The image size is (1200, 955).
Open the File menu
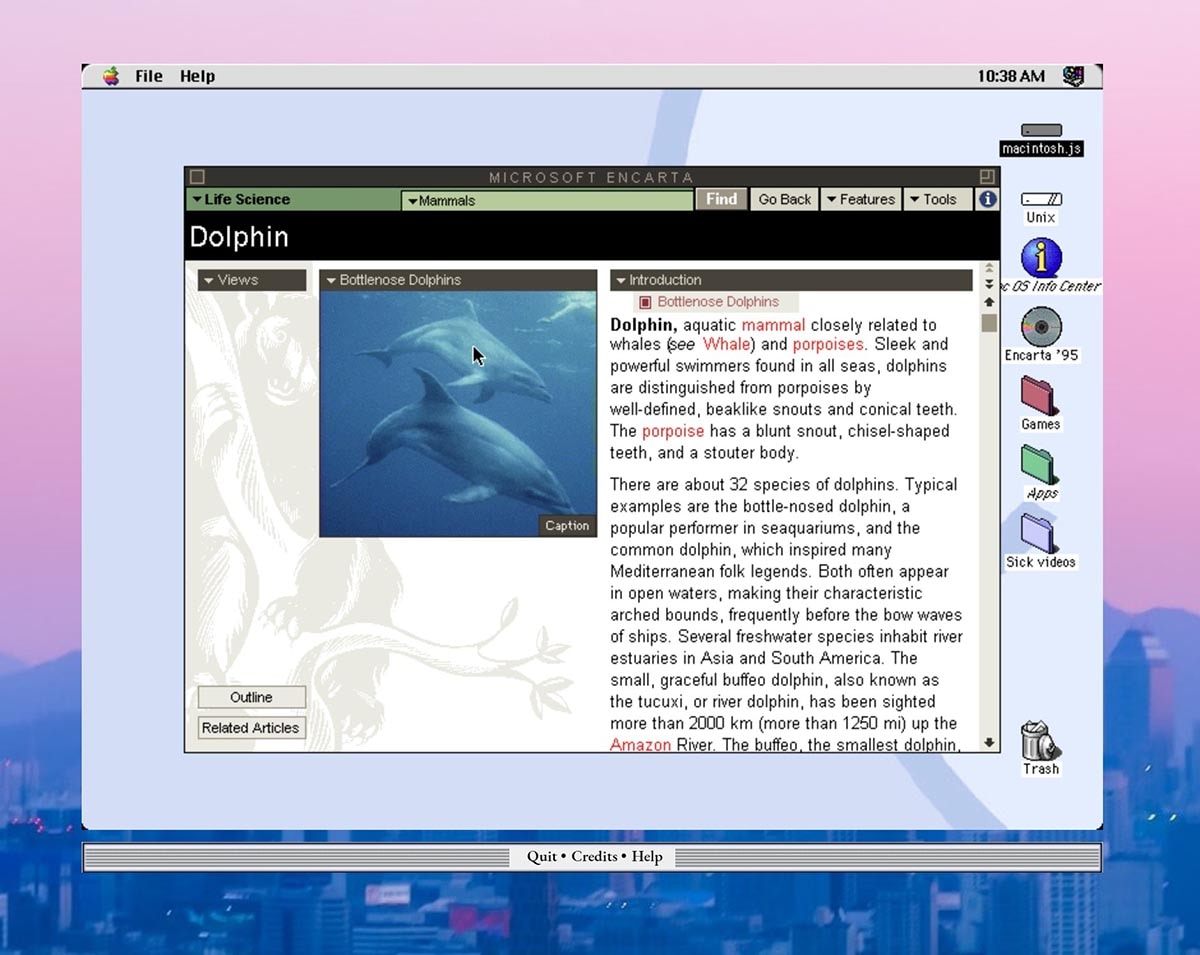tap(148, 75)
